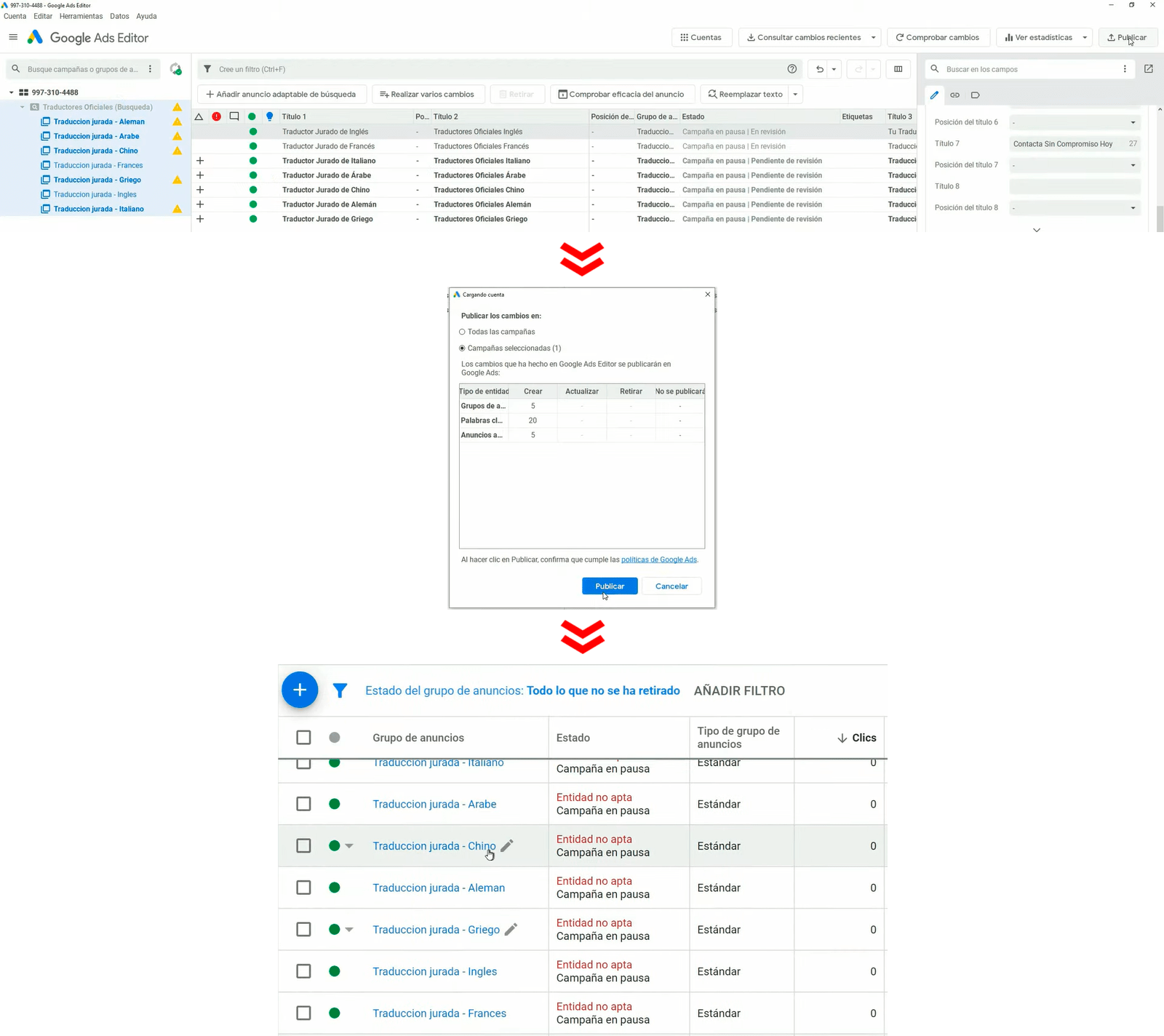Open the Ayuda menu

click(146, 16)
